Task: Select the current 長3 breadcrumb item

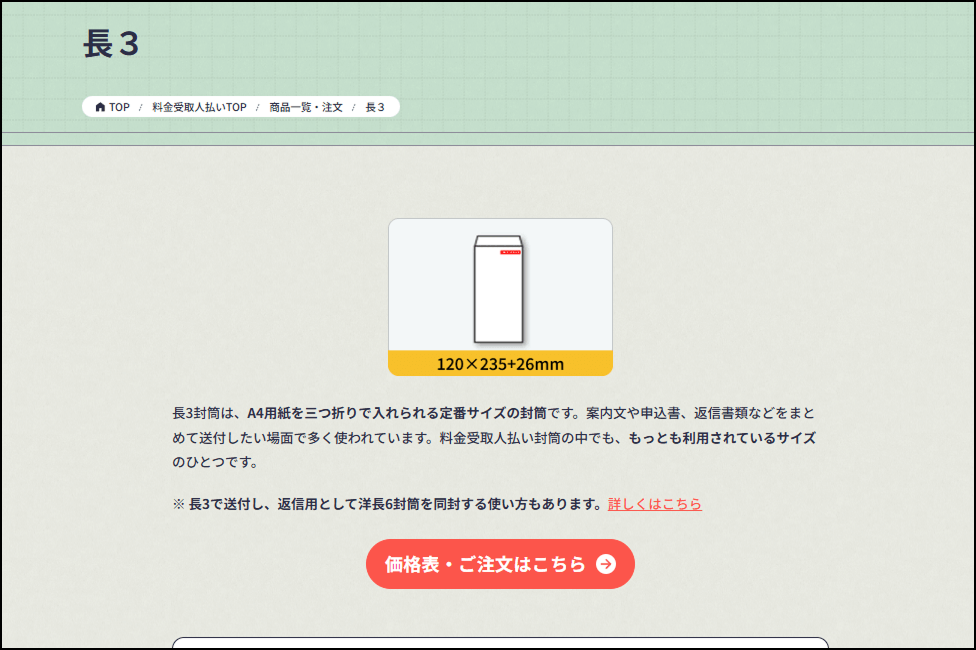Action: (375, 107)
